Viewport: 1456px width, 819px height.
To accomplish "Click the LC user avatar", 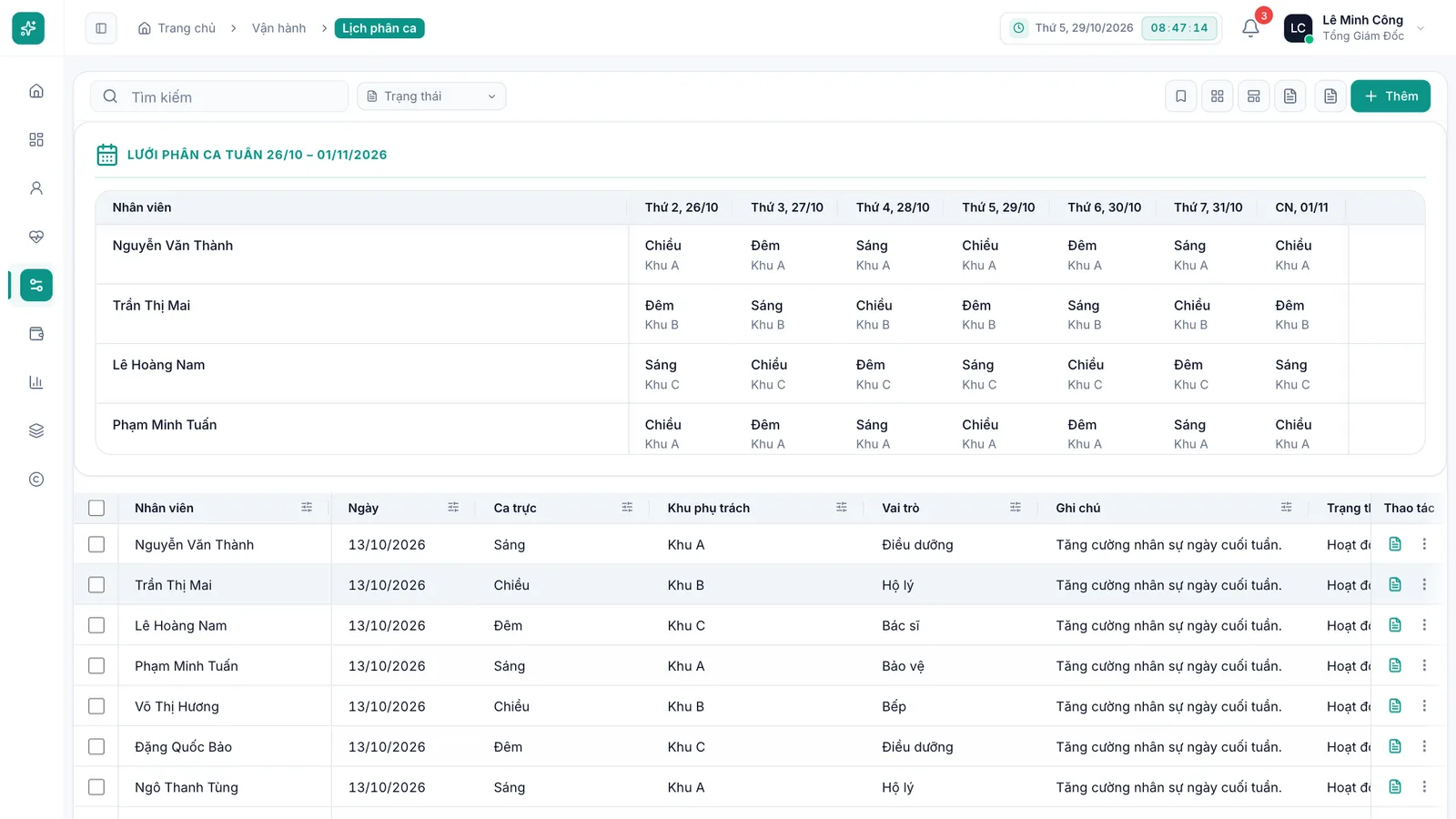I will [1298, 28].
